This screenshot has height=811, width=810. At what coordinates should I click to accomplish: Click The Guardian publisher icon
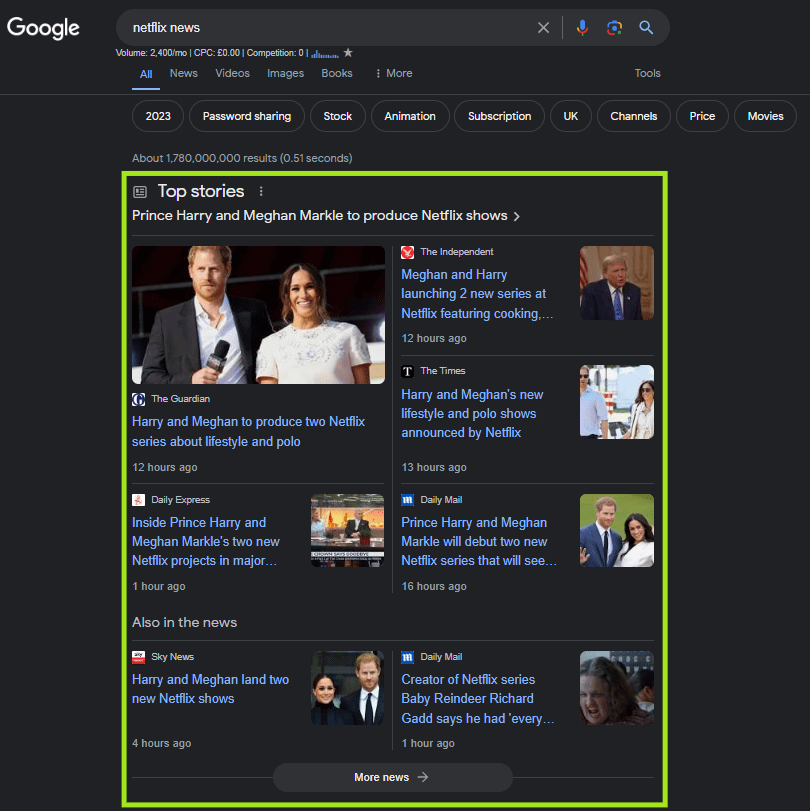tap(137, 398)
